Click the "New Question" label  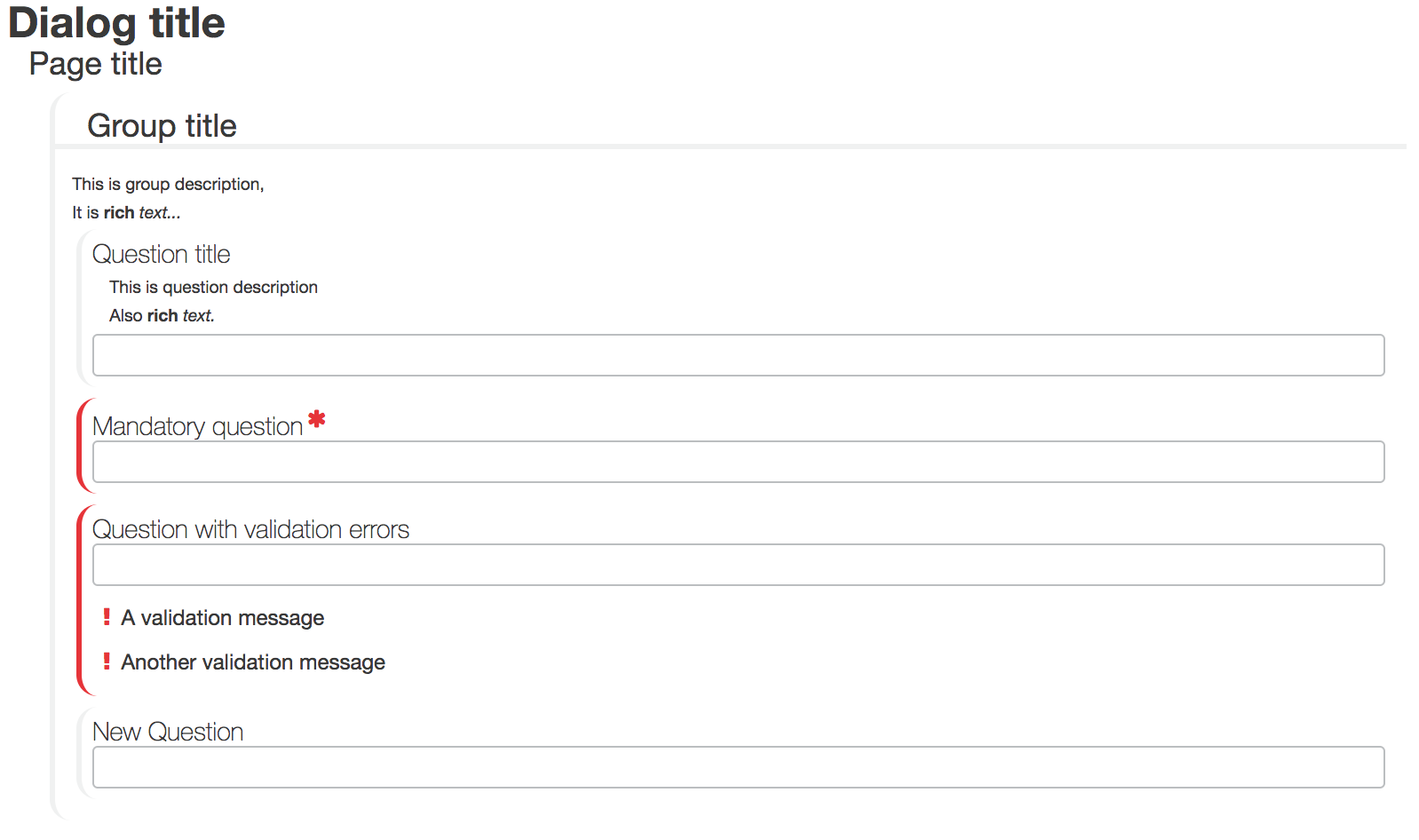[x=168, y=733]
